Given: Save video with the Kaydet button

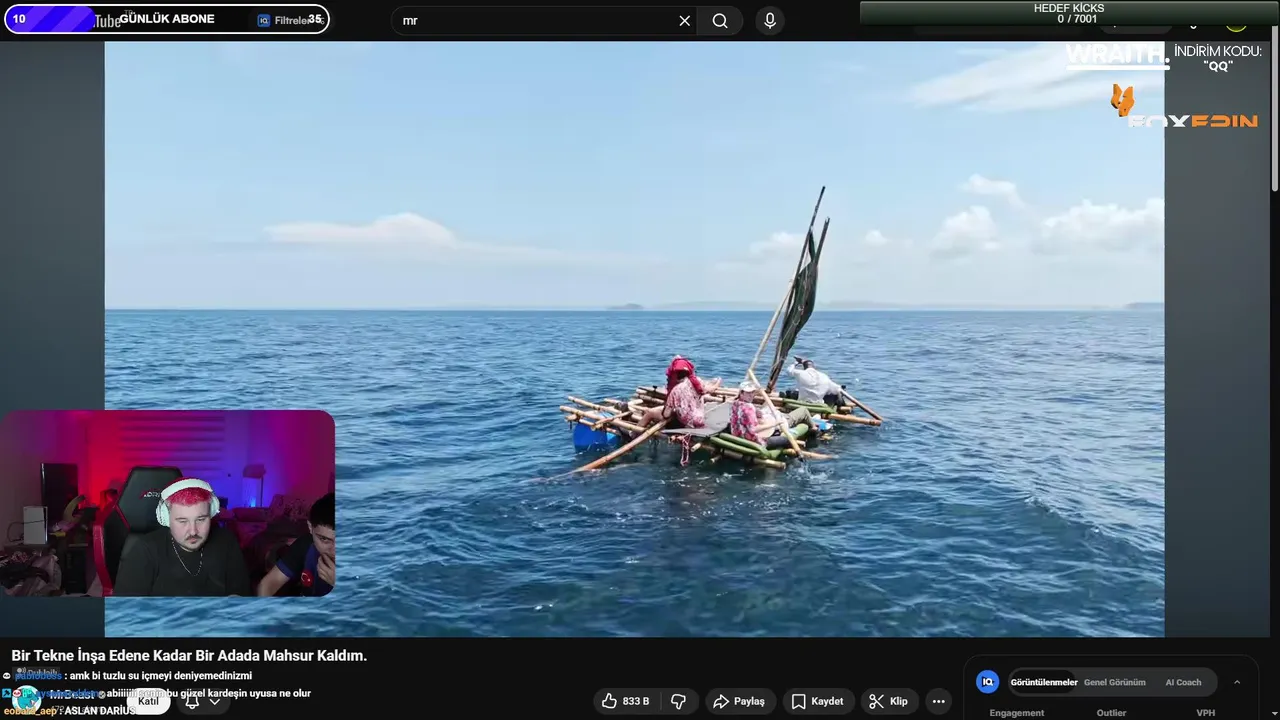Looking at the screenshot, I should coord(818,701).
